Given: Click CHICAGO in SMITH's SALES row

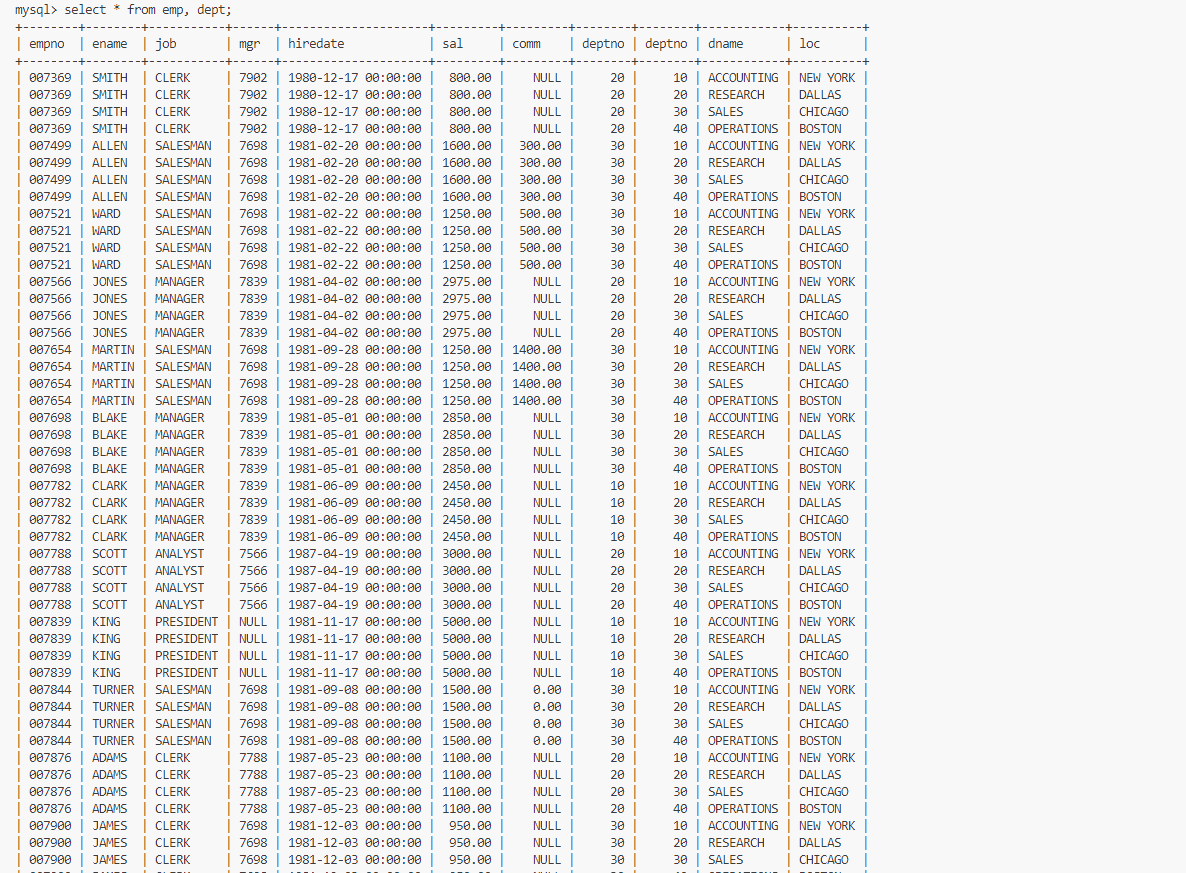Looking at the screenshot, I should coord(824,112).
